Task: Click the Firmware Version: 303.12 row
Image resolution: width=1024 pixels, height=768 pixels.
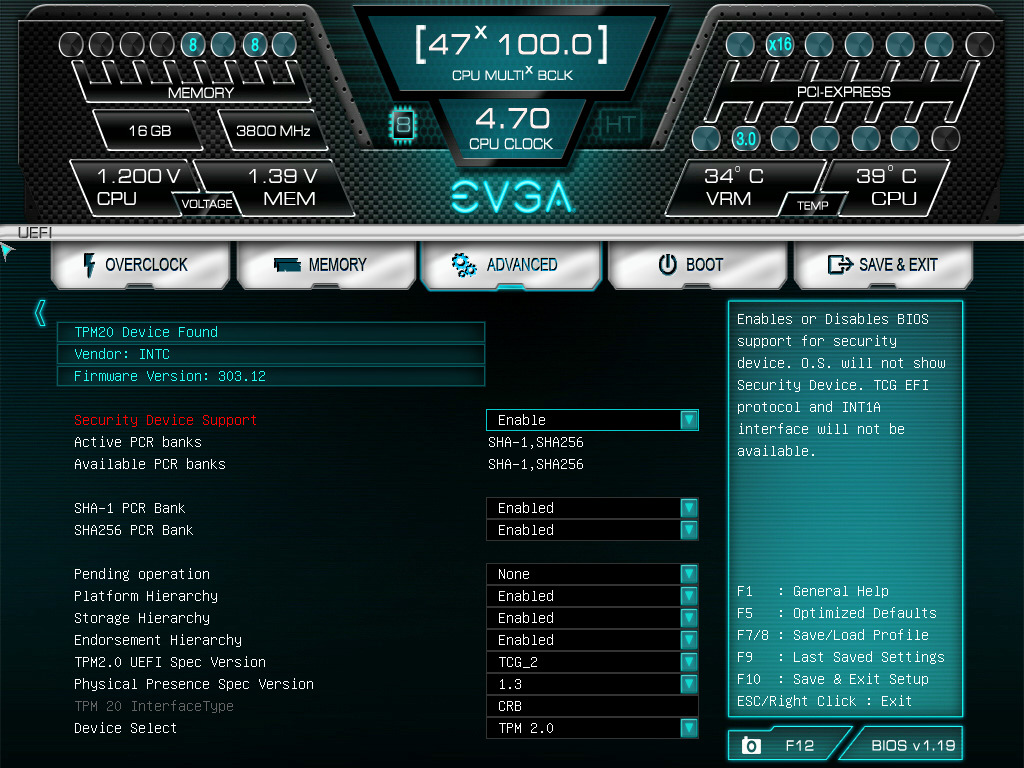Action: pos(271,376)
